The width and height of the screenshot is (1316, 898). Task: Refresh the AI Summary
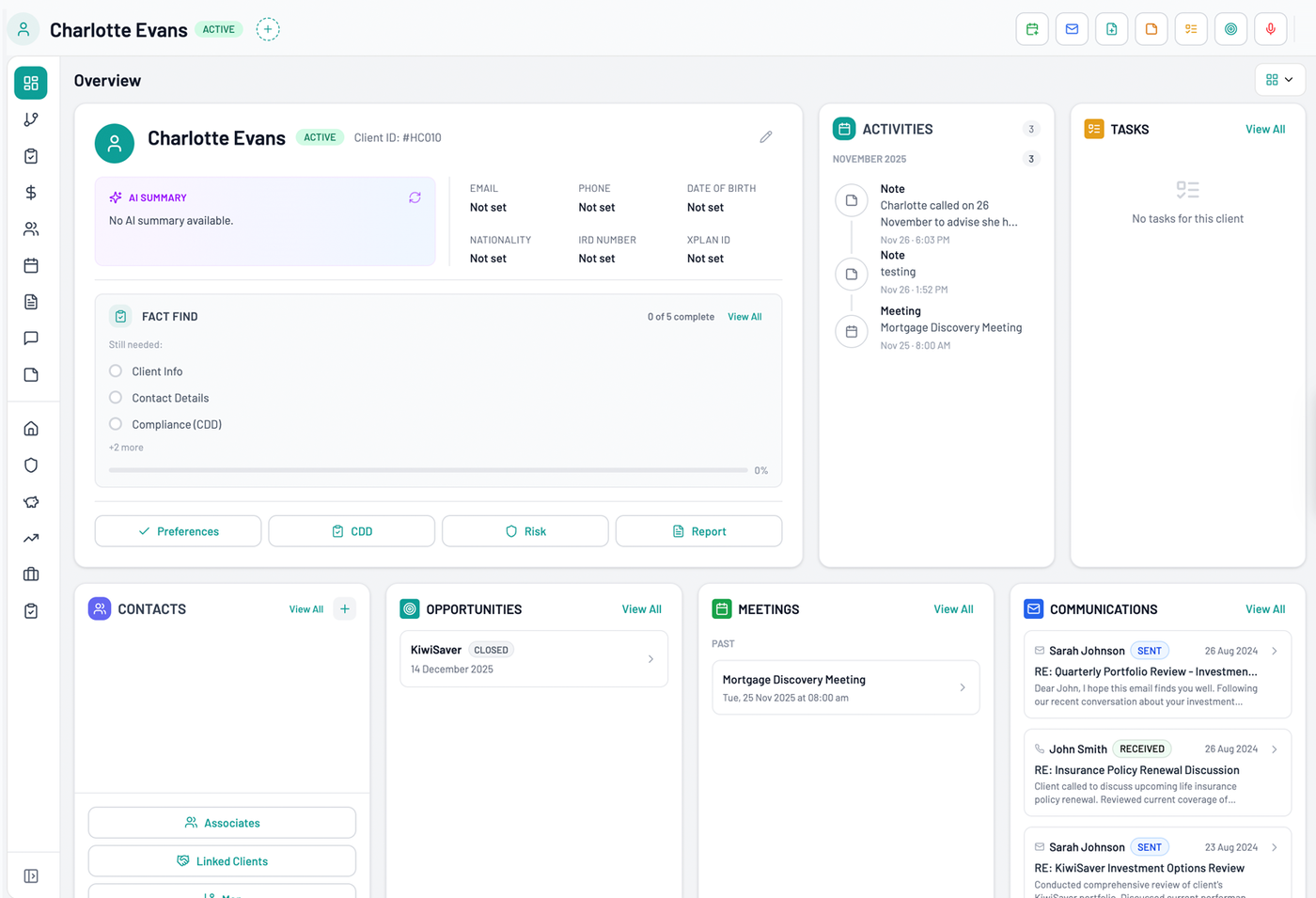pos(415,197)
